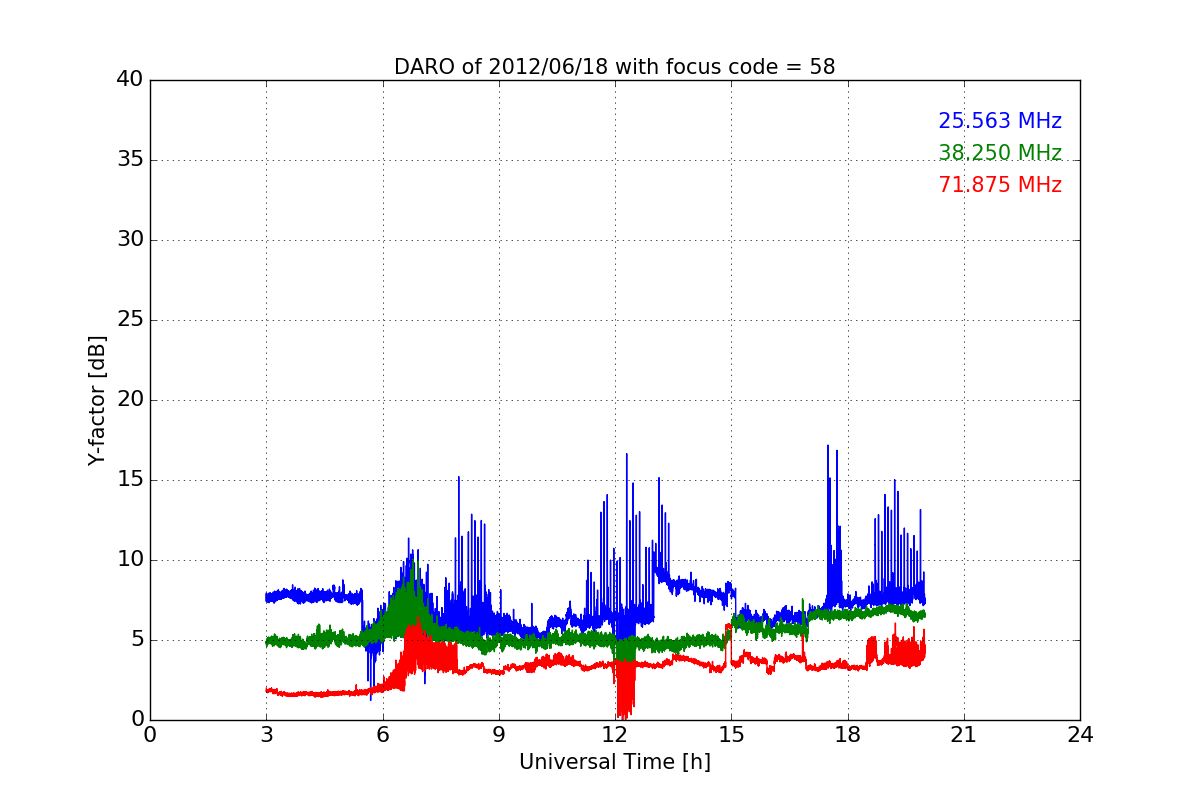Click y-axis tick label '10'
The image size is (1200, 800).
point(130,560)
